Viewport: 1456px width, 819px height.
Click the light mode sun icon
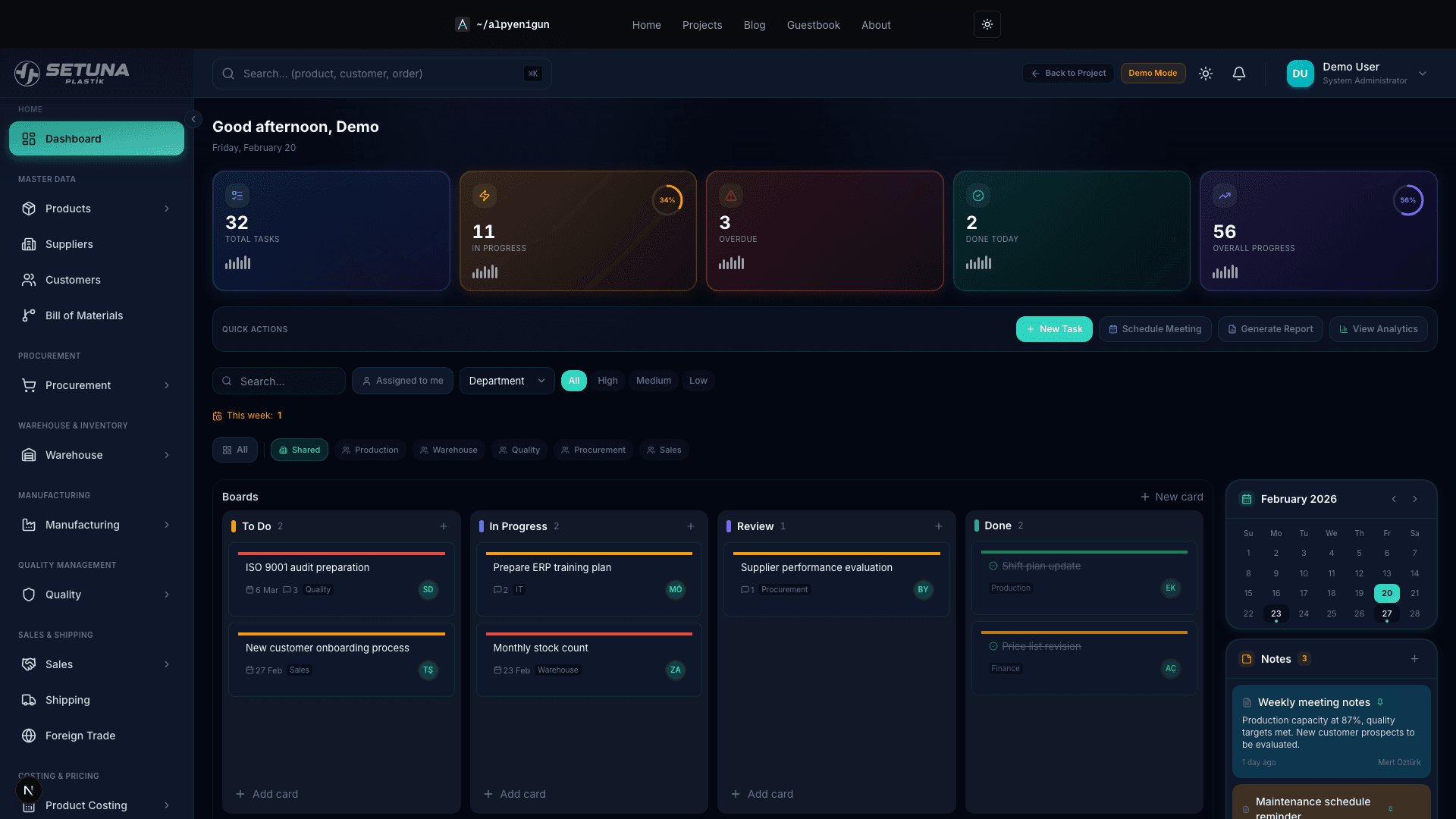pyautogui.click(x=1205, y=73)
